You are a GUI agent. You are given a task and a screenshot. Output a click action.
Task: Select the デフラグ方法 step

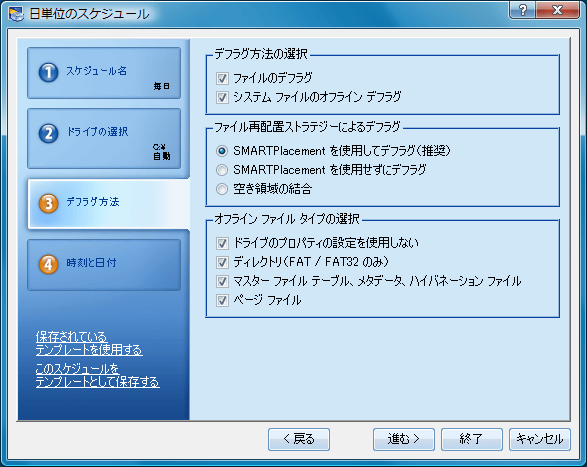tap(109, 204)
